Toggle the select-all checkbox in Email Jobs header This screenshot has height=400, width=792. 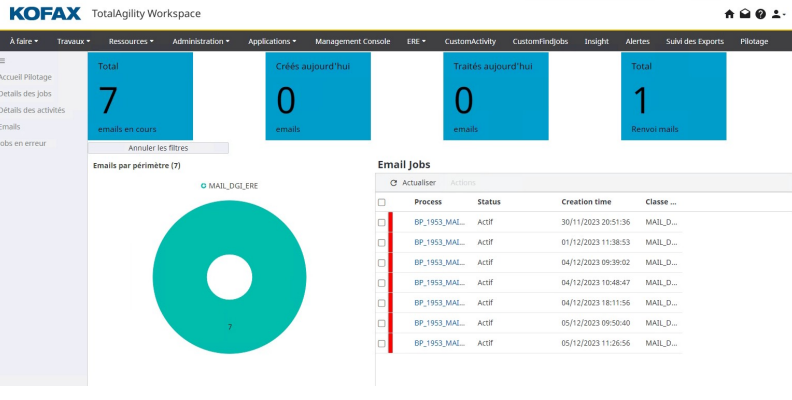coord(381,202)
